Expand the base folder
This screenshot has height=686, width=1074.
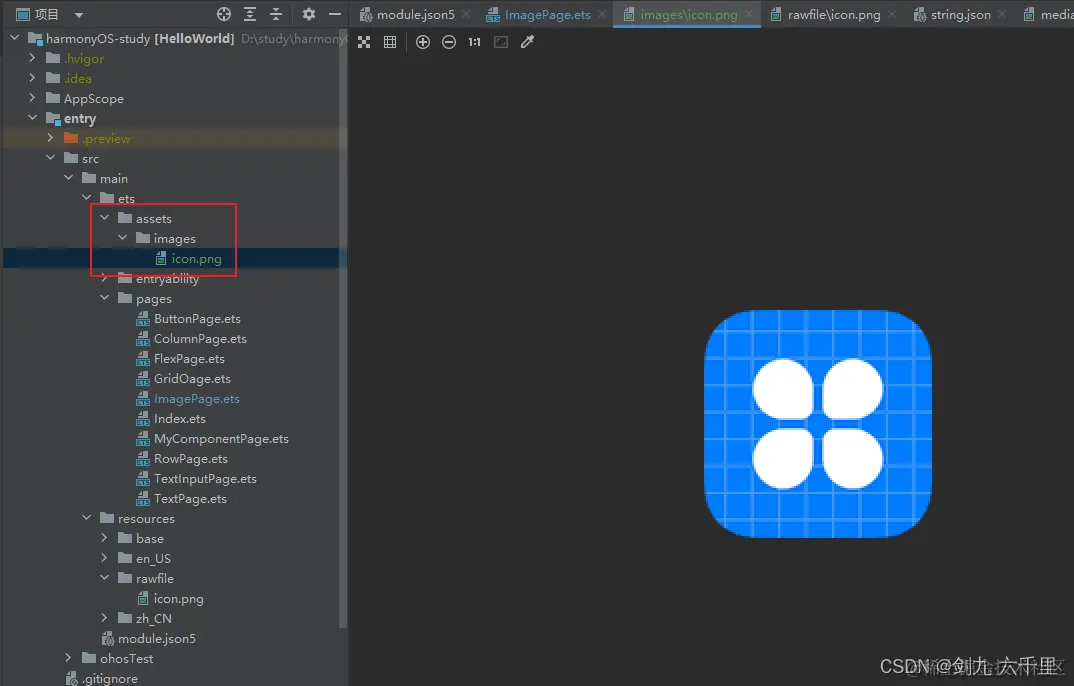click(x=105, y=538)
